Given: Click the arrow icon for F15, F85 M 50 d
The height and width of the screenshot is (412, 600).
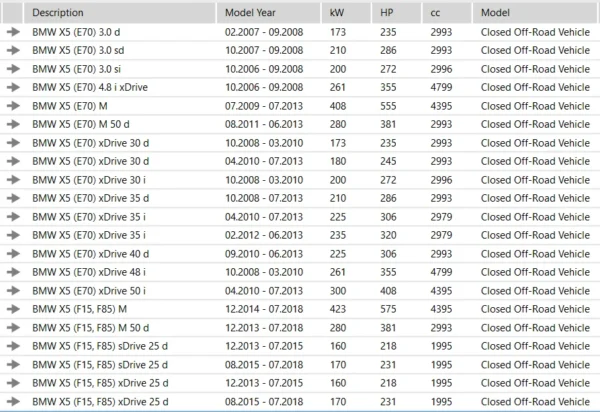Looking at the screenshot, I should 13,326.
